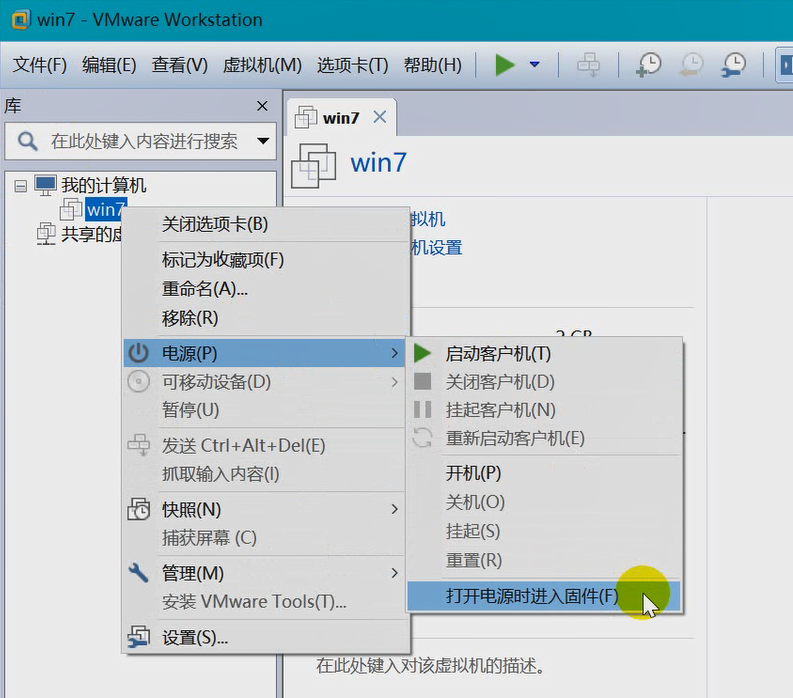Choose 启动客户机(T) in power submenu
This screenshot has height=698, width=793.
click(545, 353)
